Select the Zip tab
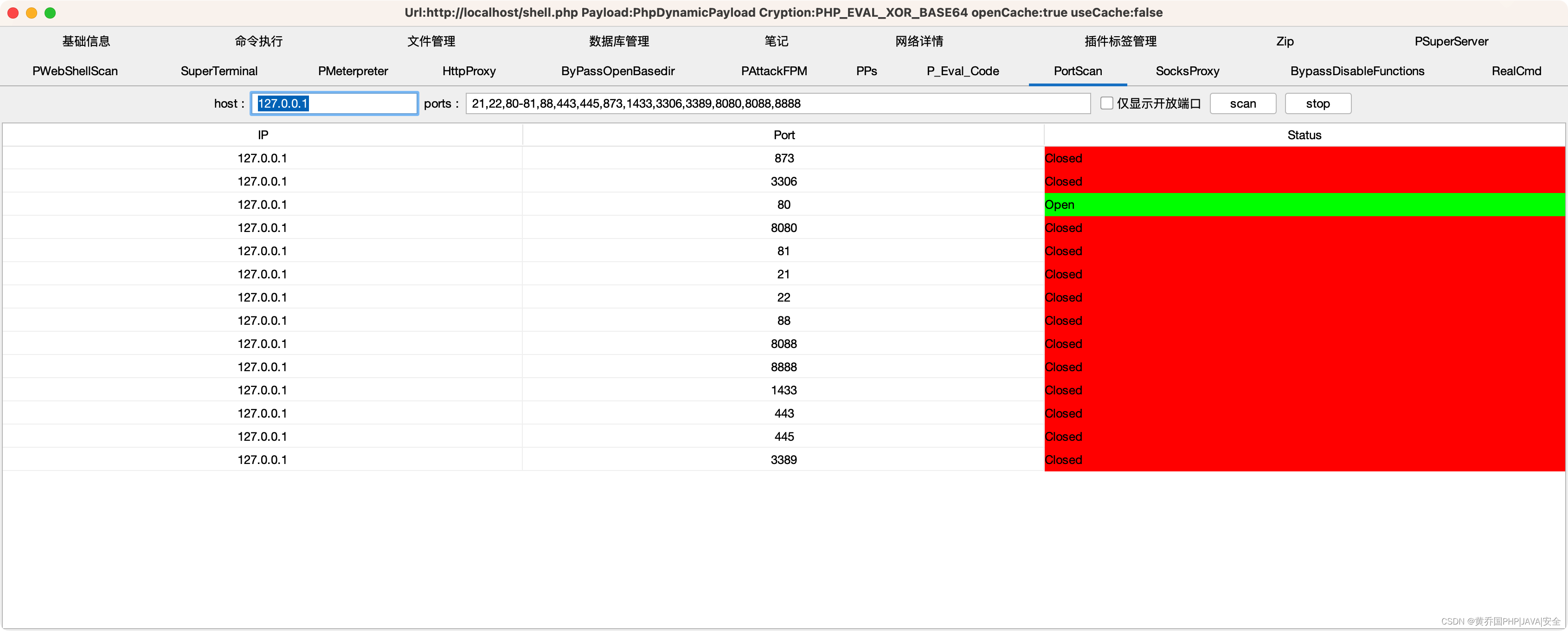 pyautogui.click(x=1285, y=41)
